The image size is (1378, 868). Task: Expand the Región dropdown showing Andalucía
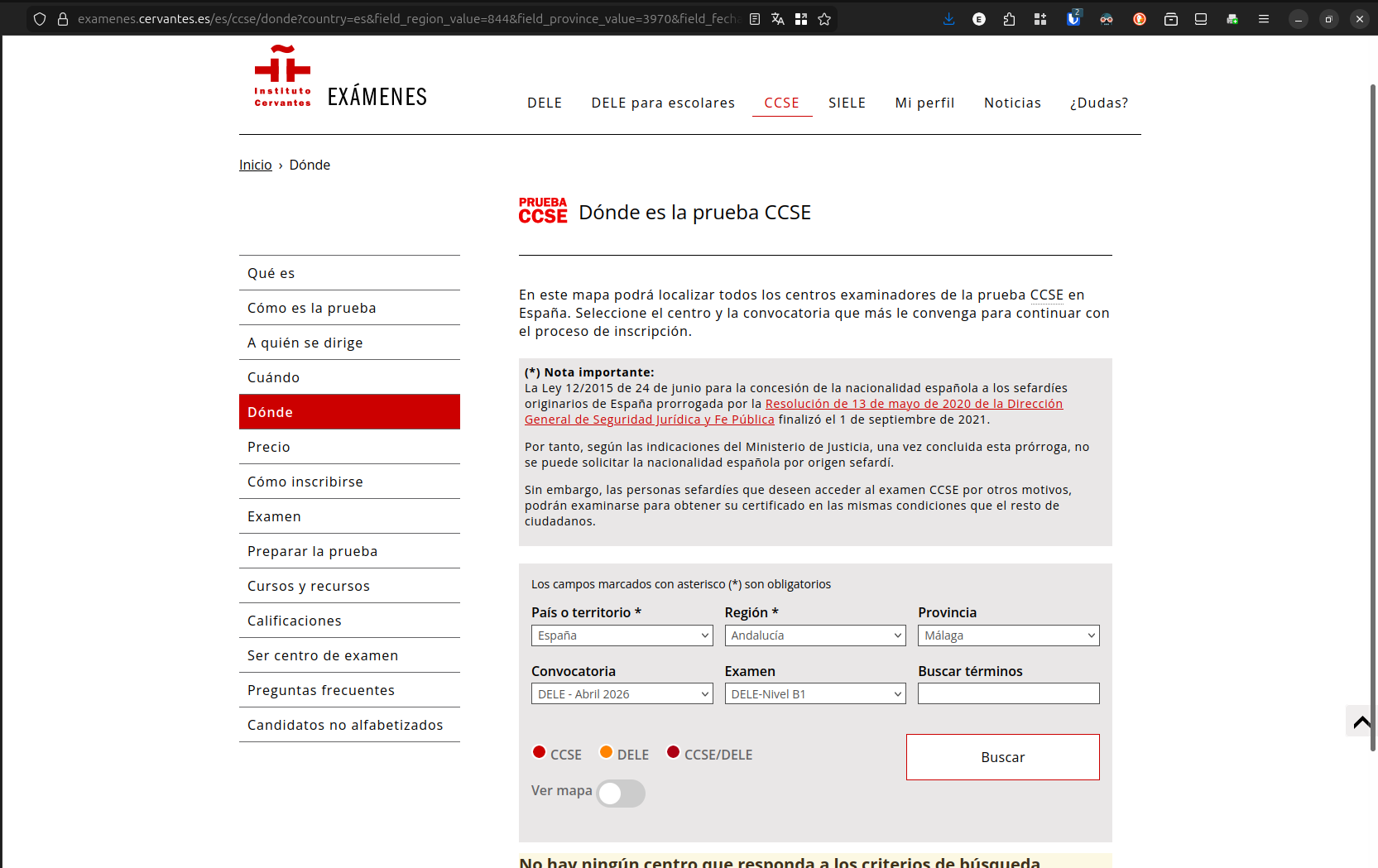(815, 635)
